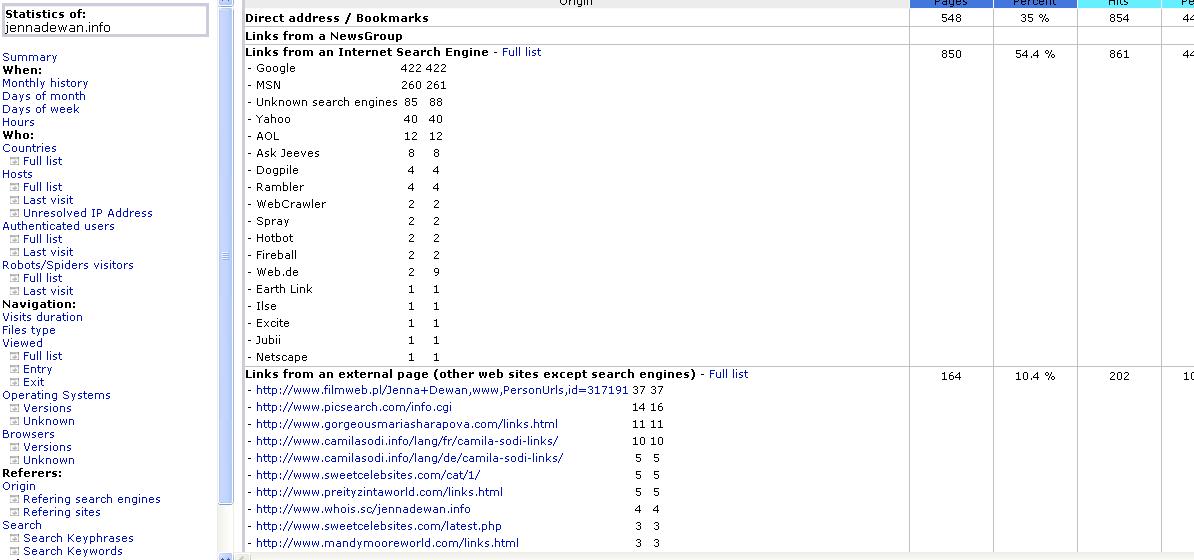Open the filmweb.pl Jenna Dewan referrer link
1194x560 pixels.
click(x=441, y=391)
